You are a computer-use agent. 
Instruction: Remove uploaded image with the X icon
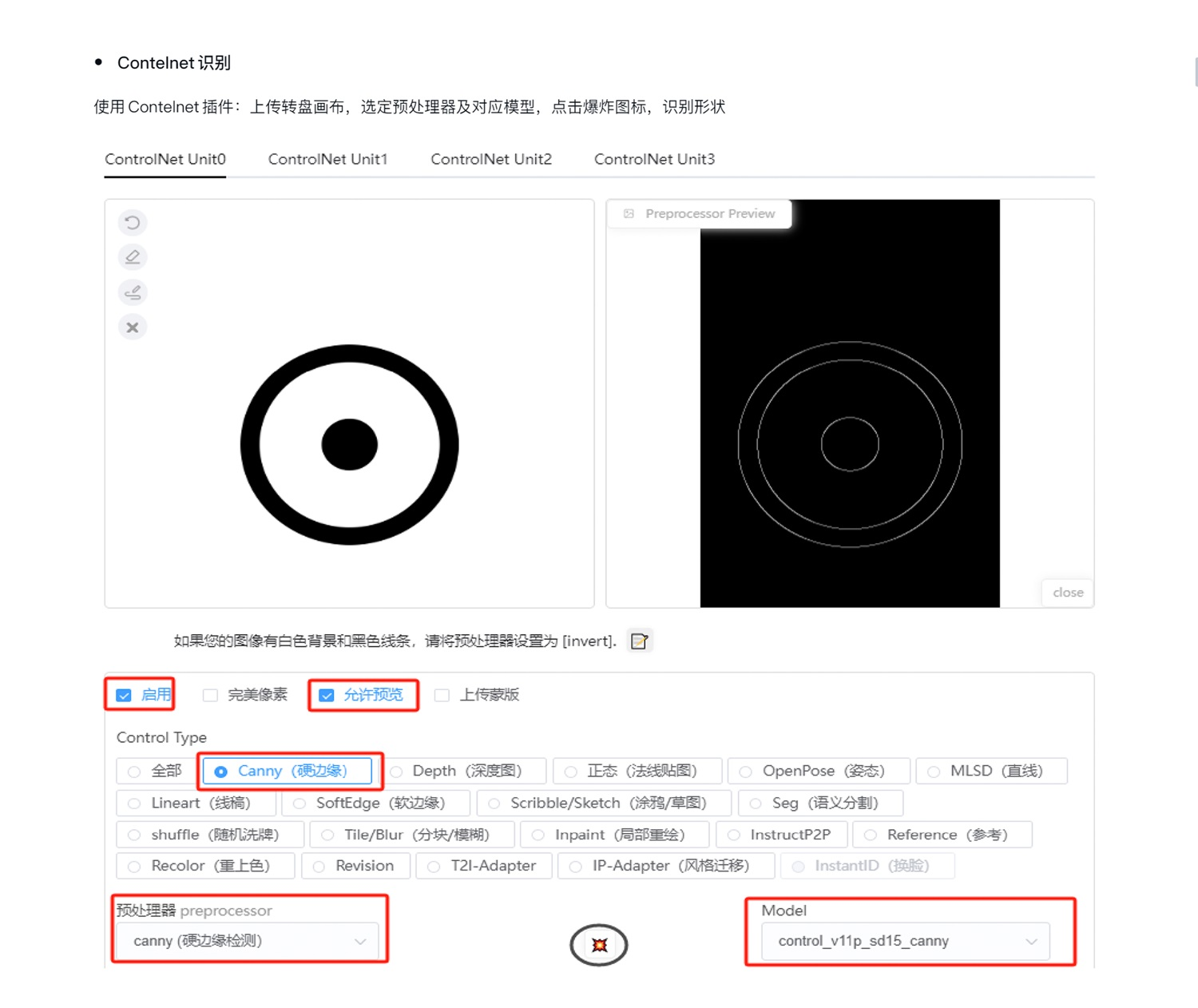pyautogui.click(x=133, y=327)
